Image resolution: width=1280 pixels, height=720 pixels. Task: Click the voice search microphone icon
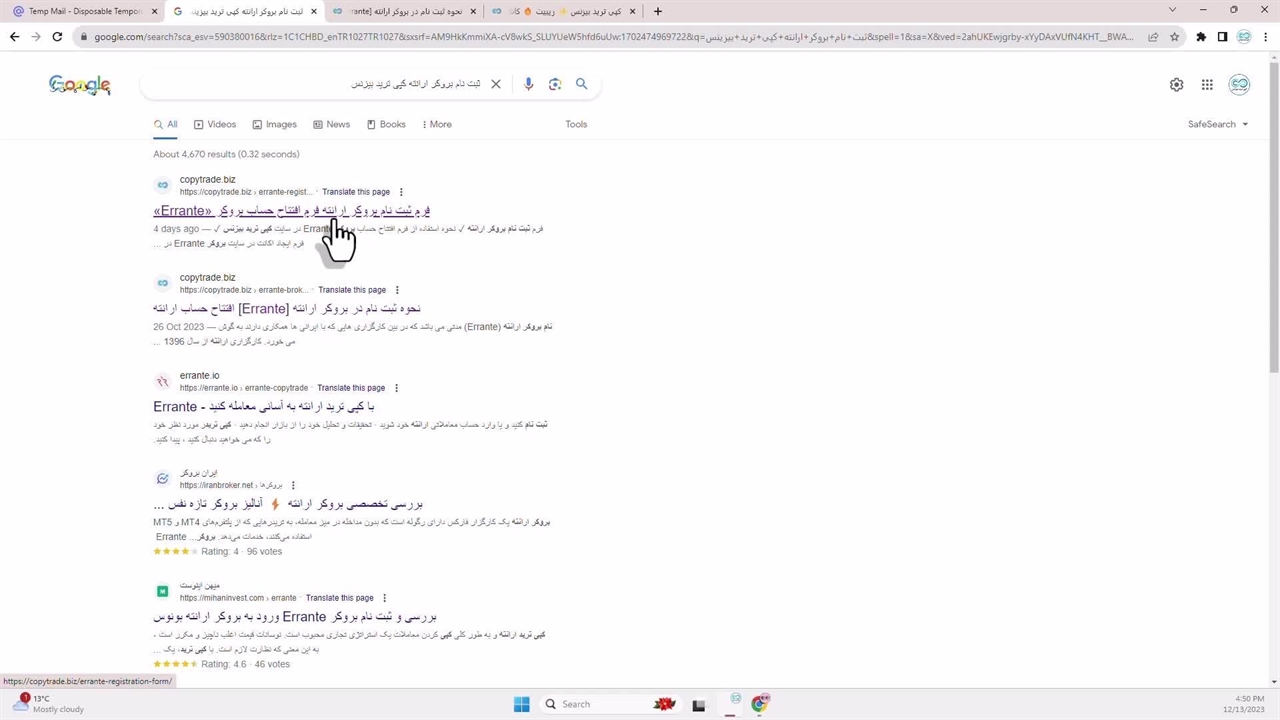click(x=529, y=84)
